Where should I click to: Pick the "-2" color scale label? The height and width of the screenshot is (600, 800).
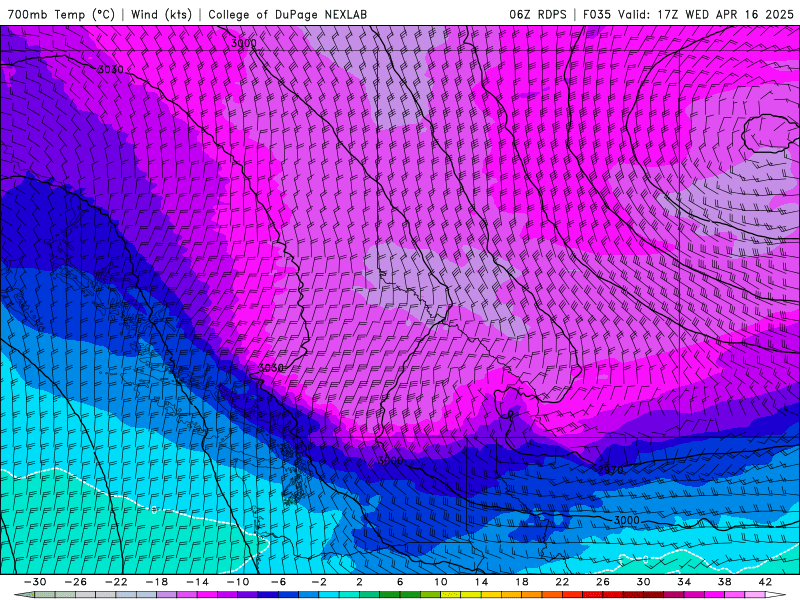click(318, 582)
